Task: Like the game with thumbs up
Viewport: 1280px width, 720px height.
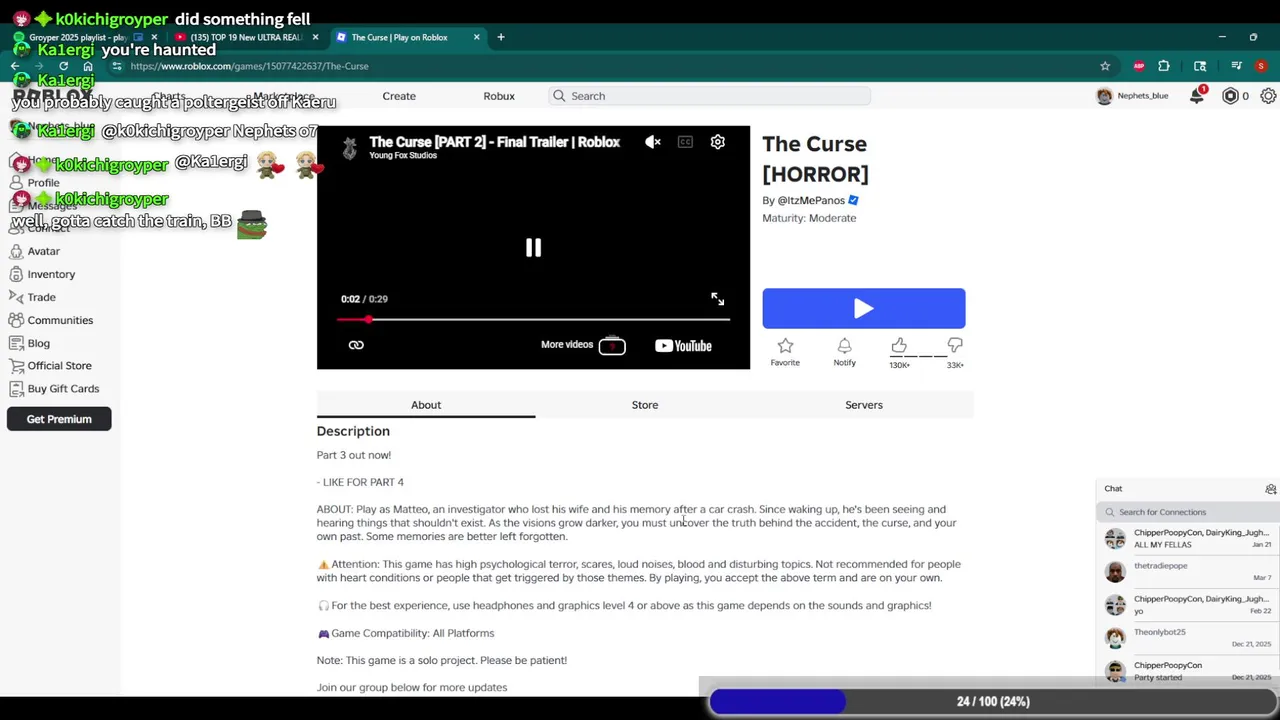Action: click(x=899, y=346)
